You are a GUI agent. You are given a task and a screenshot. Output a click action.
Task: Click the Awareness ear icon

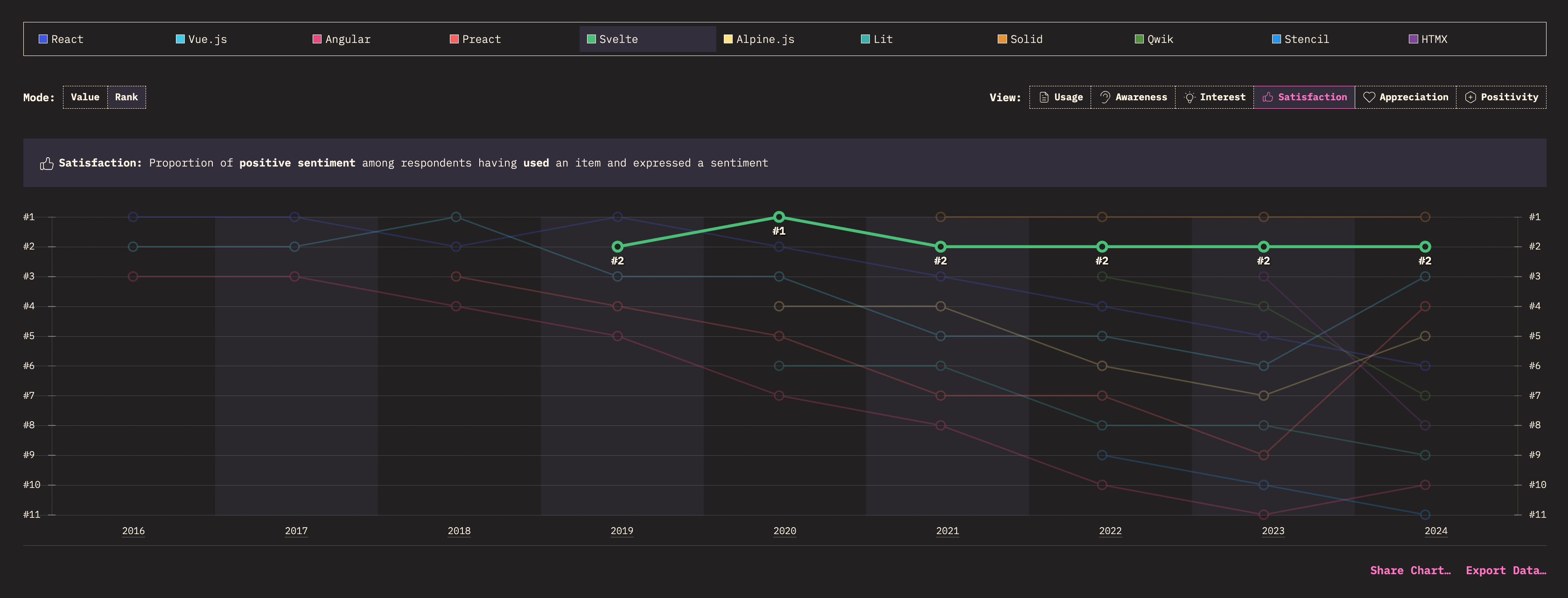[1106, 97]
